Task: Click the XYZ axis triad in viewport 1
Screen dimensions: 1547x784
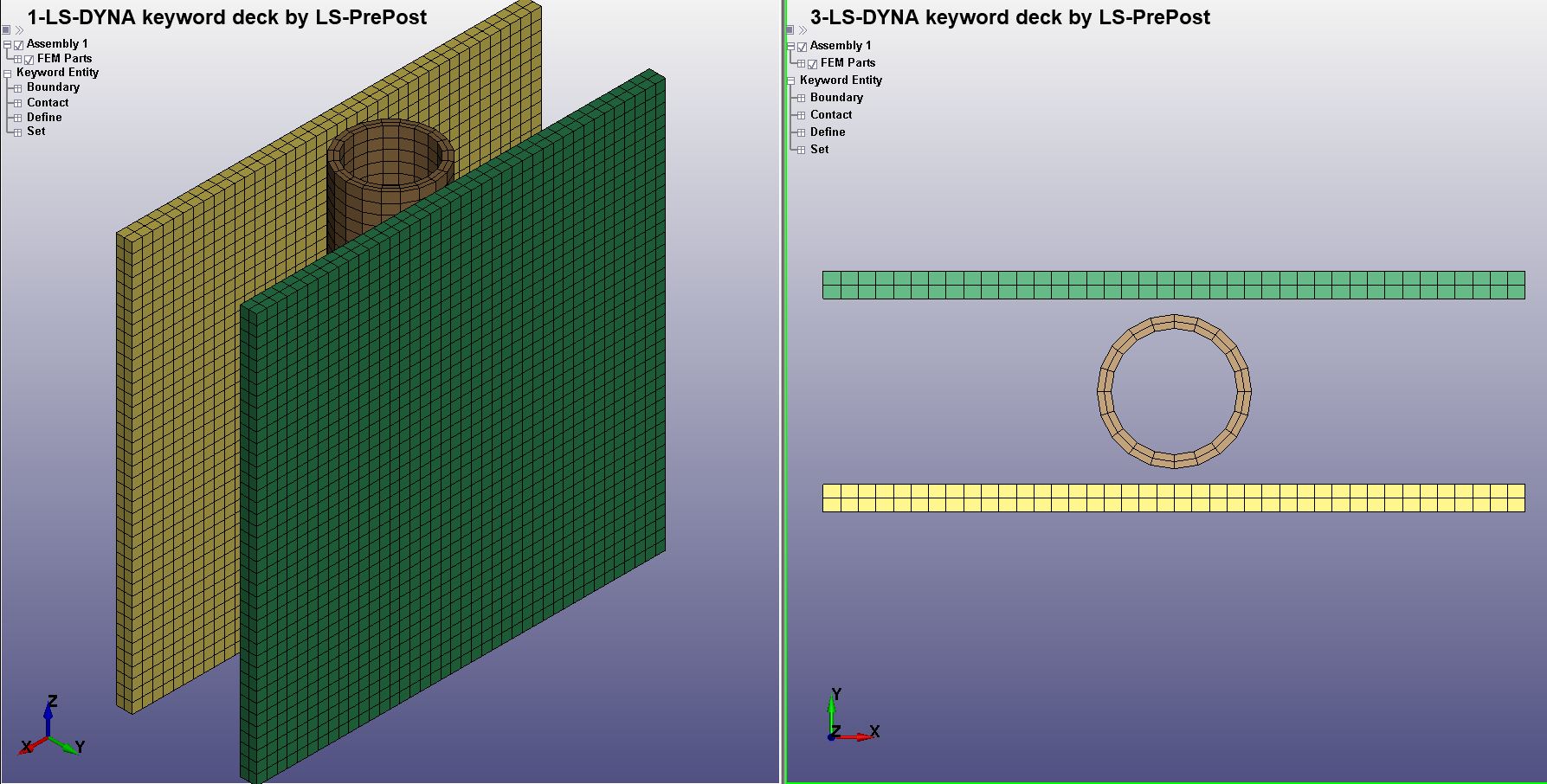Action: pos(51,731)
